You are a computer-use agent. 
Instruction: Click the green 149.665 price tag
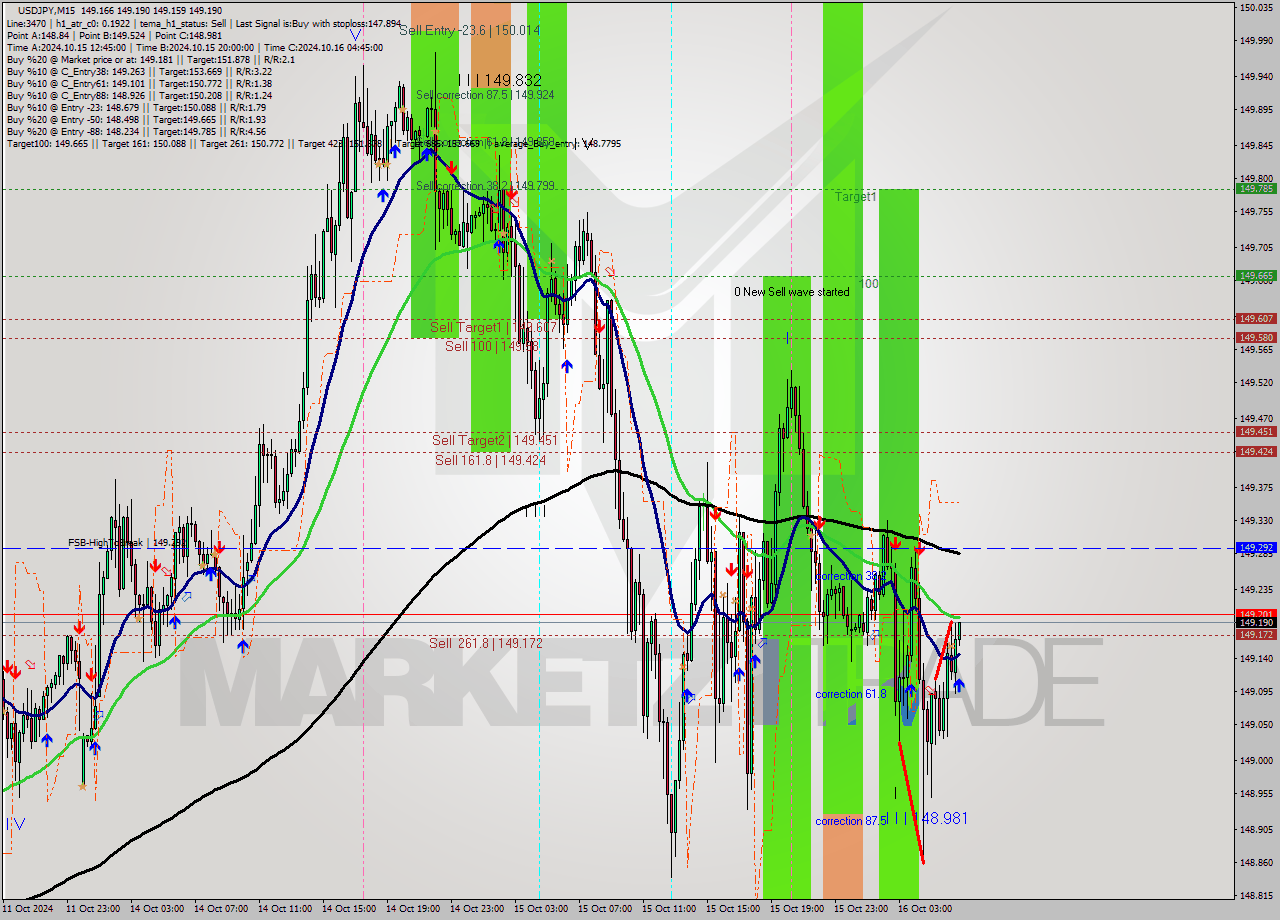[1256, 275]
